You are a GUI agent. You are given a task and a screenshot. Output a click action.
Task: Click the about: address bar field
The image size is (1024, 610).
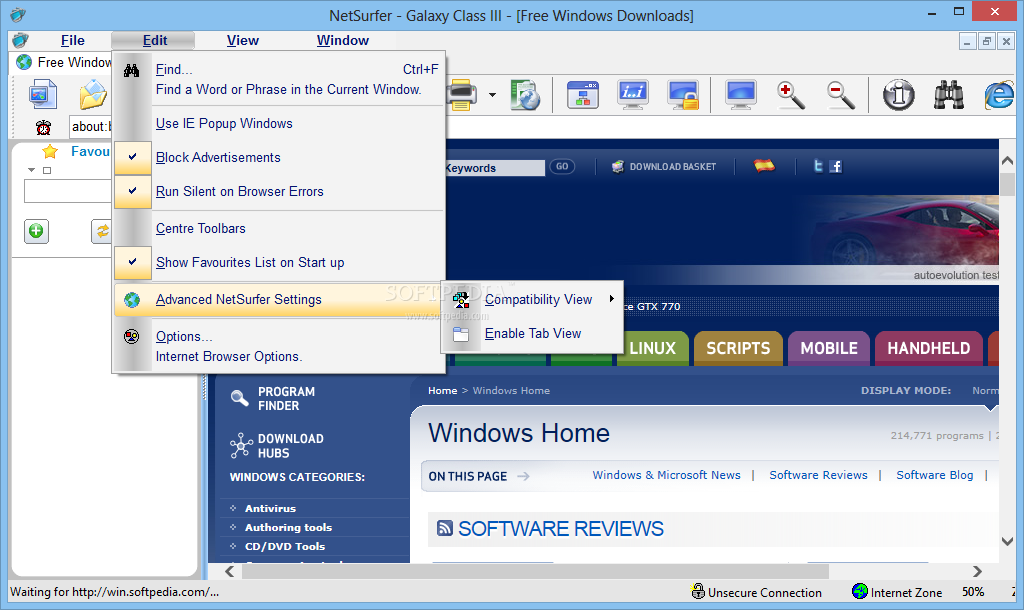coord(91,127)
